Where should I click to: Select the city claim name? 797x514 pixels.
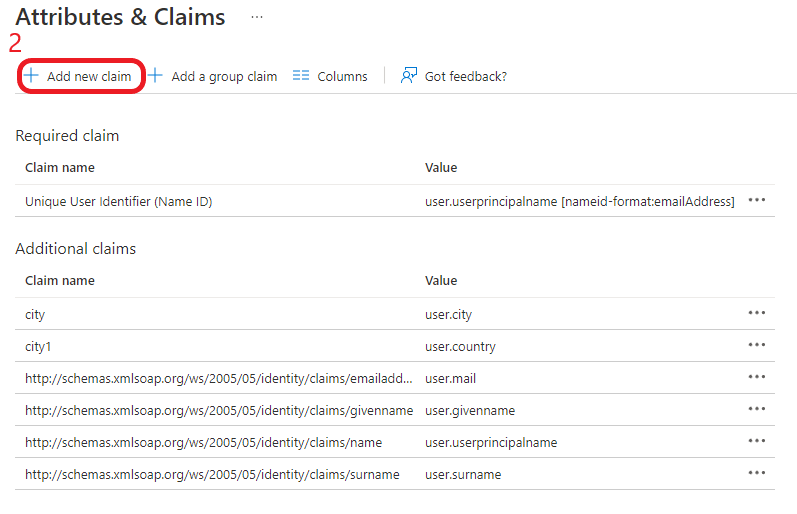tap(35, 315)
